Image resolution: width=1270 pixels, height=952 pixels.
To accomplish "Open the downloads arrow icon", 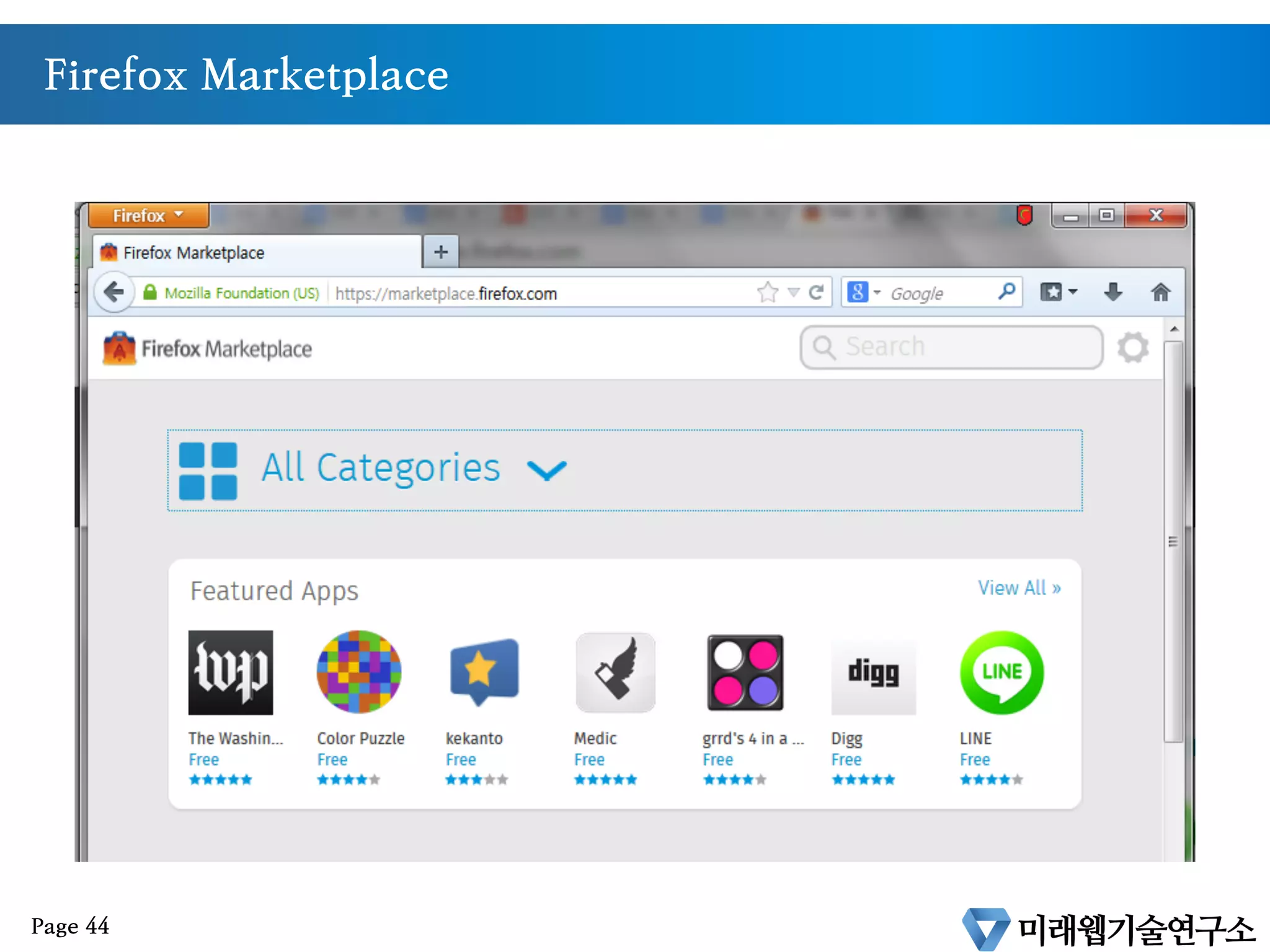I will pyautogui.click(x=1113, y=291).
